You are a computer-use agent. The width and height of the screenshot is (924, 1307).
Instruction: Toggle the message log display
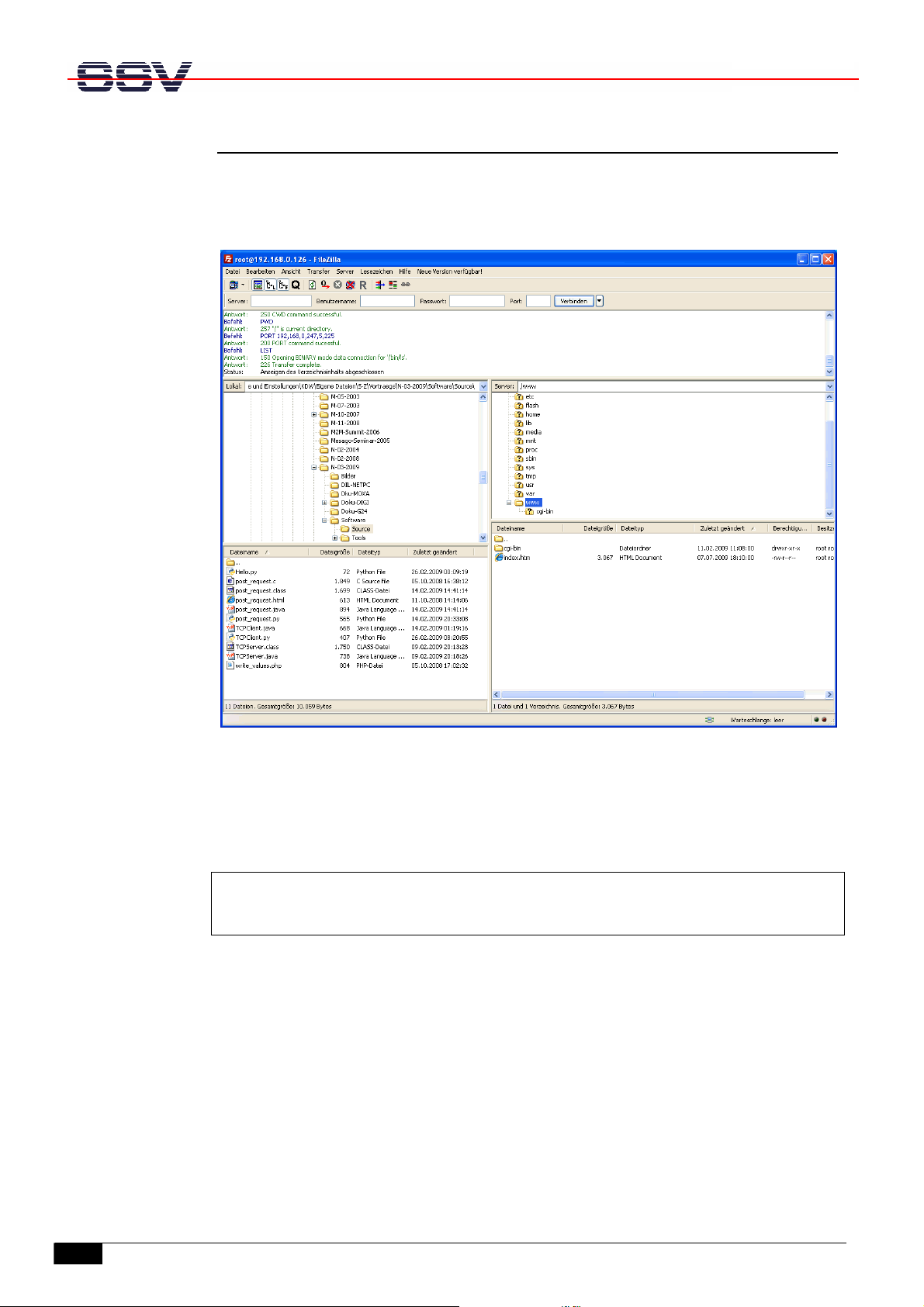[x=258, y=285]
